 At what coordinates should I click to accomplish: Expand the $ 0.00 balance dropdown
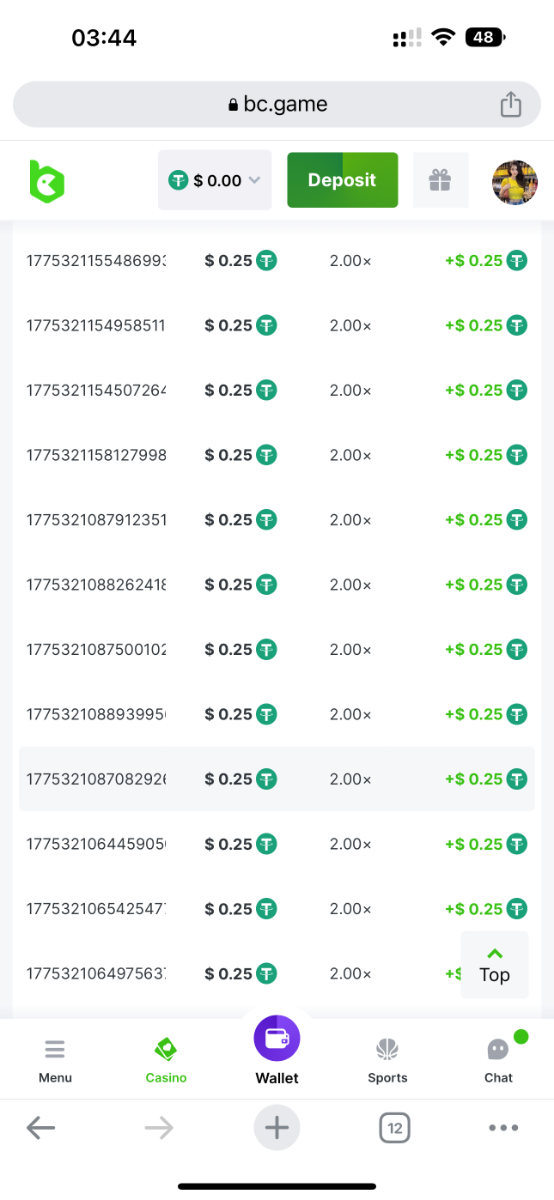coord(215,180)
